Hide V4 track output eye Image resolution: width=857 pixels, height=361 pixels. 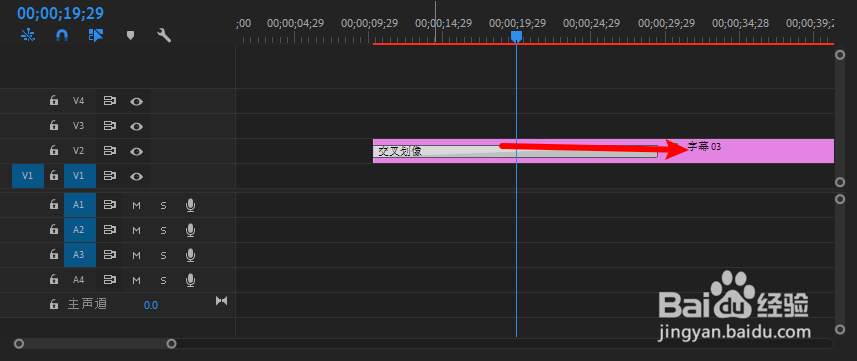(x=136, y=101)
